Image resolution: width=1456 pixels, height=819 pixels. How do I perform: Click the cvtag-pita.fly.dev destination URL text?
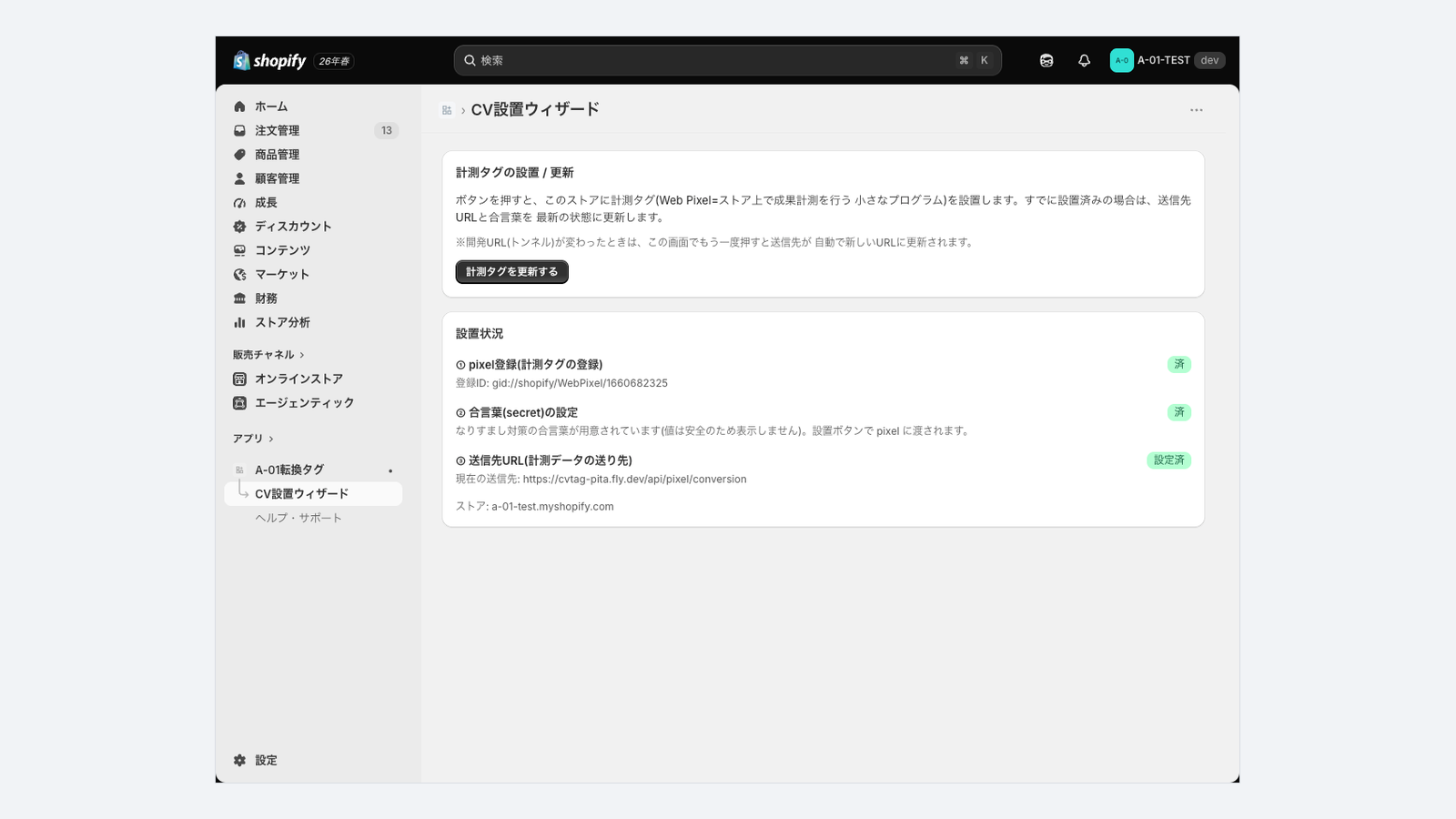(x=634, y=479)
